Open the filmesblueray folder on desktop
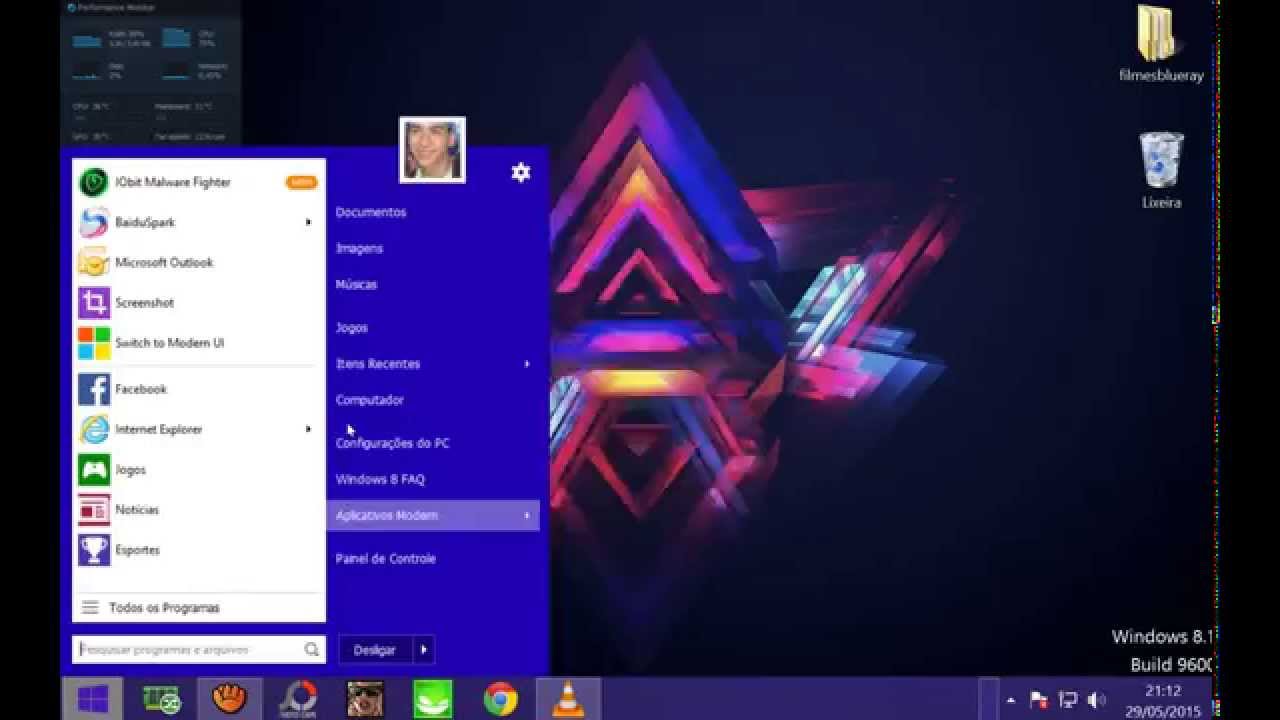This screenshot has width=1280, height=720. pyautogui.click(x=1160, y=45)
